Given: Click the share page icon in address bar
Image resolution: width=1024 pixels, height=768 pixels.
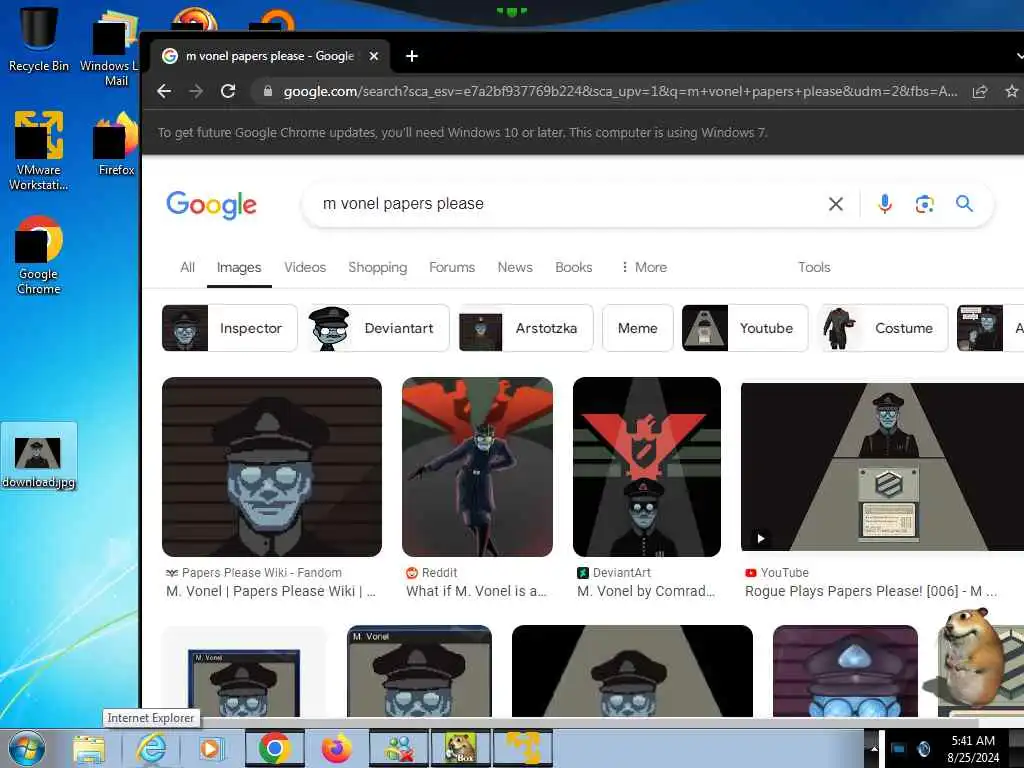Looking at the screenshot, I should tap(980, 91).
